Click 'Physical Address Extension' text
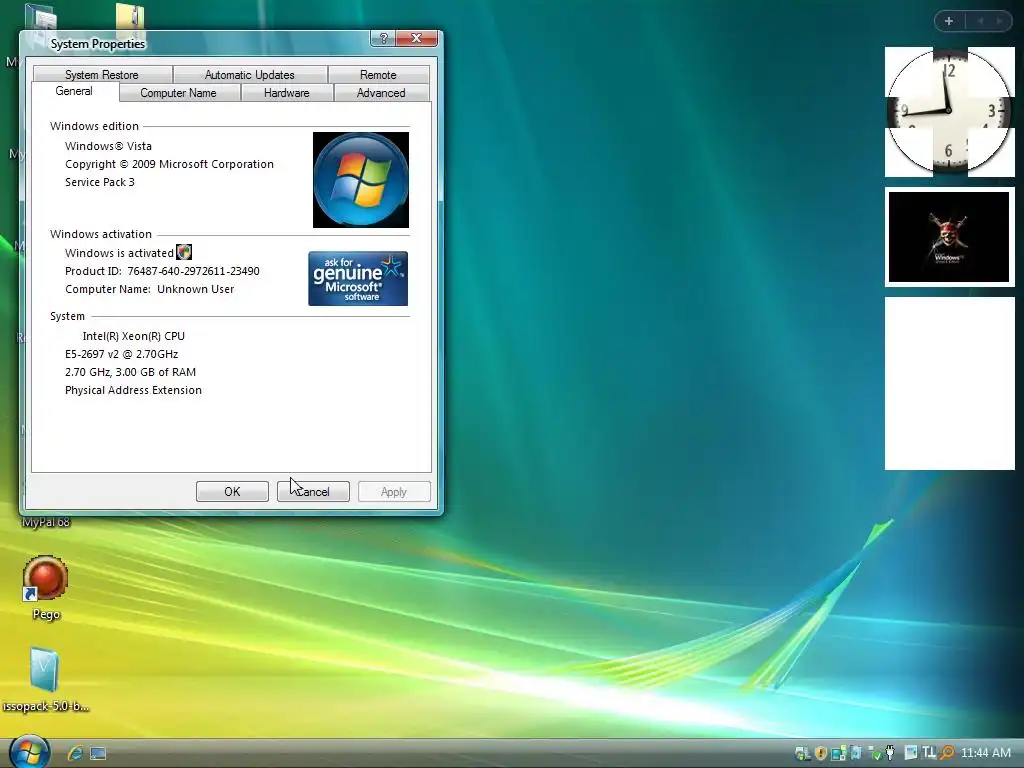 [133, 391]
